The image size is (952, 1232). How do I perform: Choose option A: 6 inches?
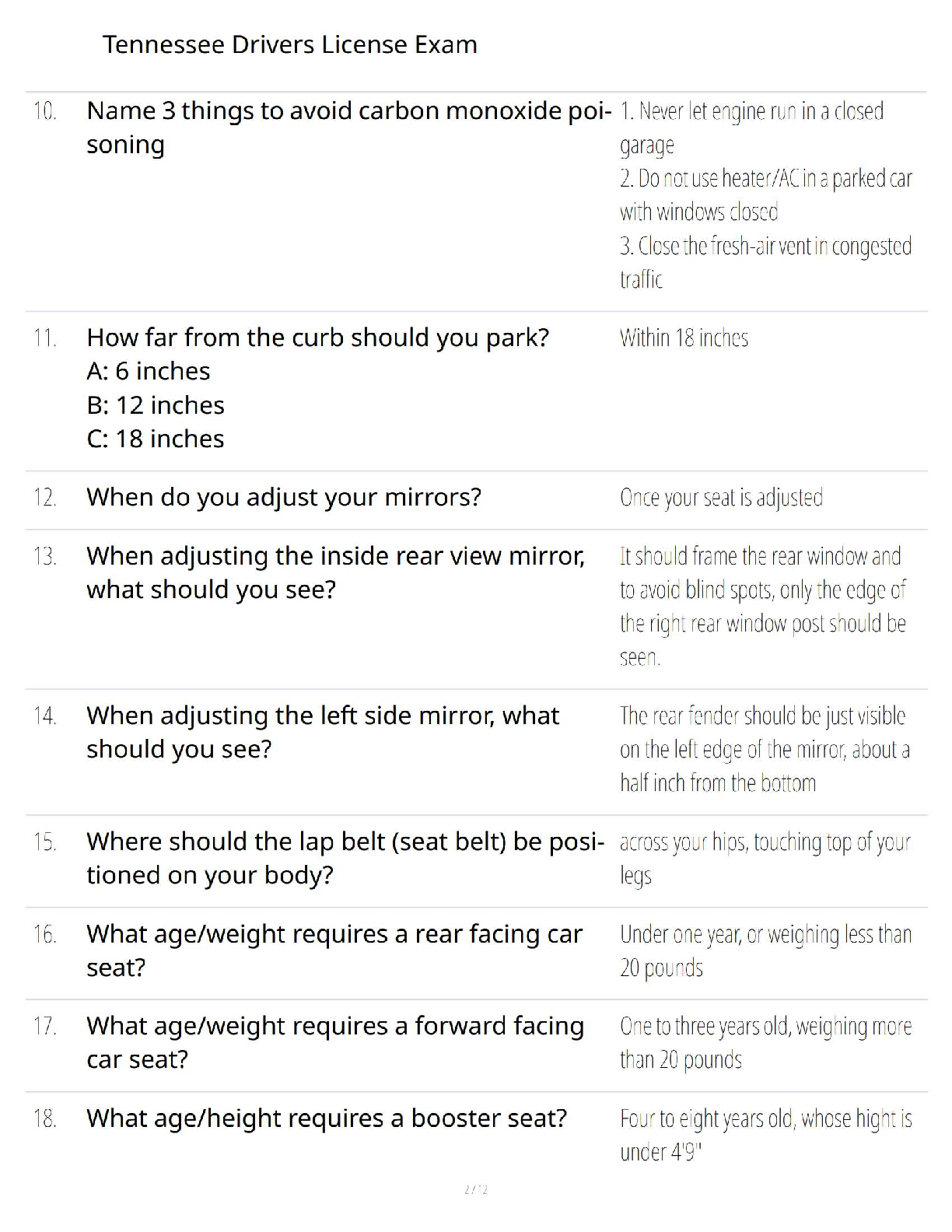click(149, 372)
